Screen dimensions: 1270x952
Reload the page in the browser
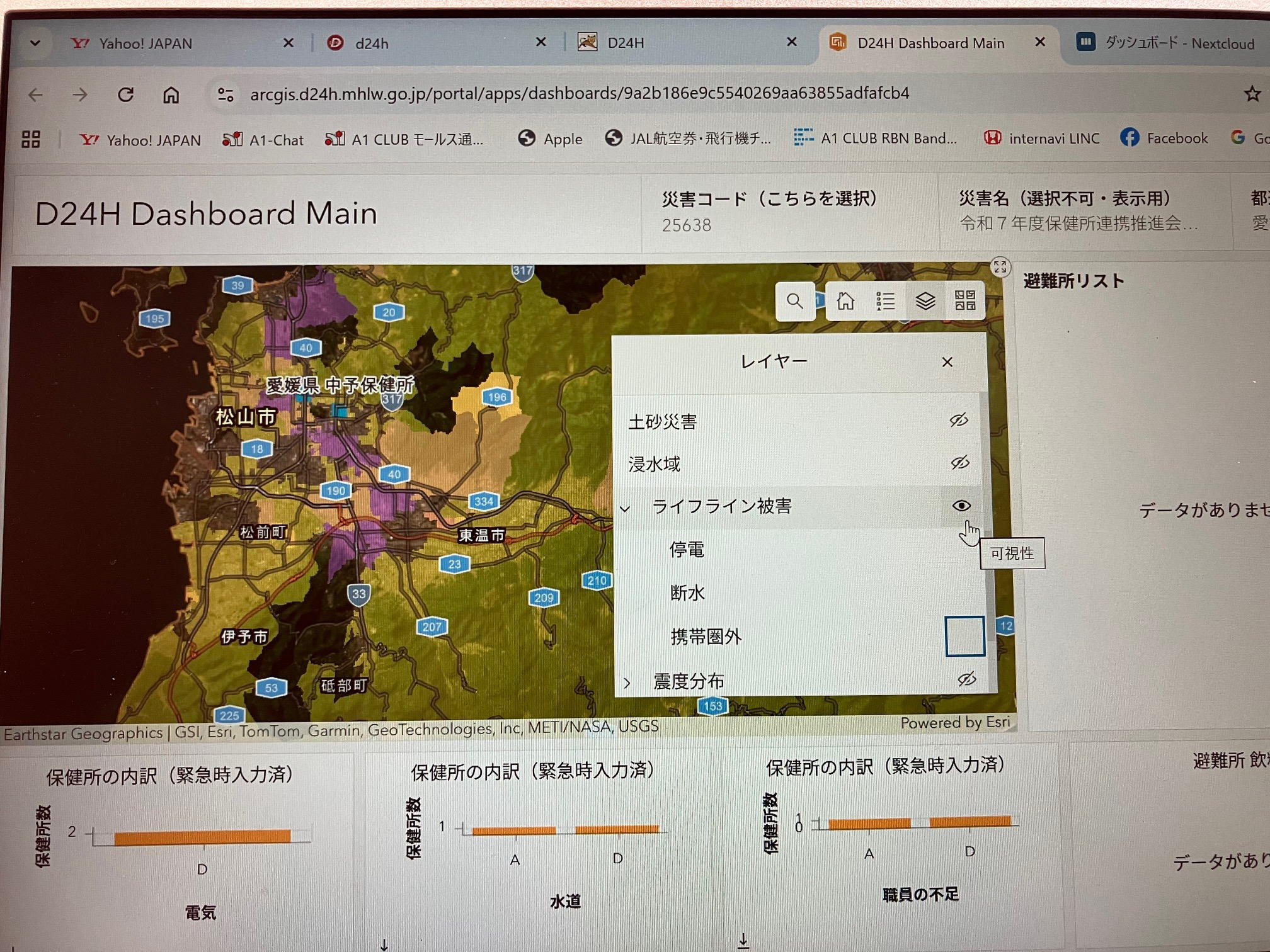click(125, 95)
